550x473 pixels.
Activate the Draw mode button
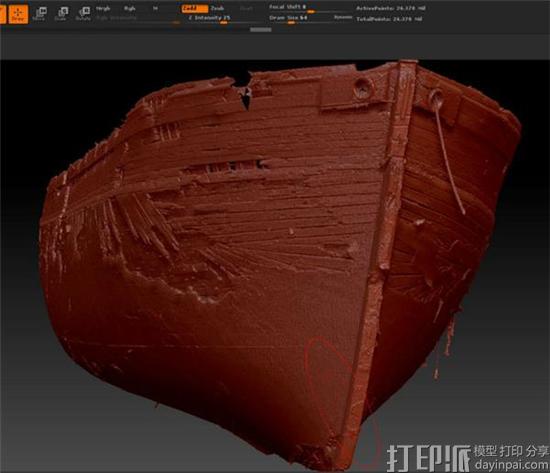point(18,14)
